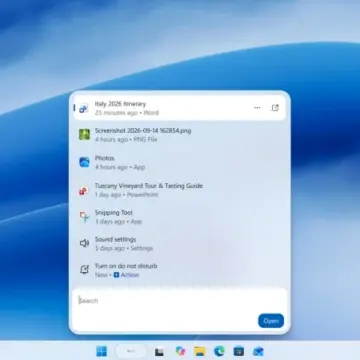Click the small Action badge icon
The image size is (360, 360).
[116, 275]
